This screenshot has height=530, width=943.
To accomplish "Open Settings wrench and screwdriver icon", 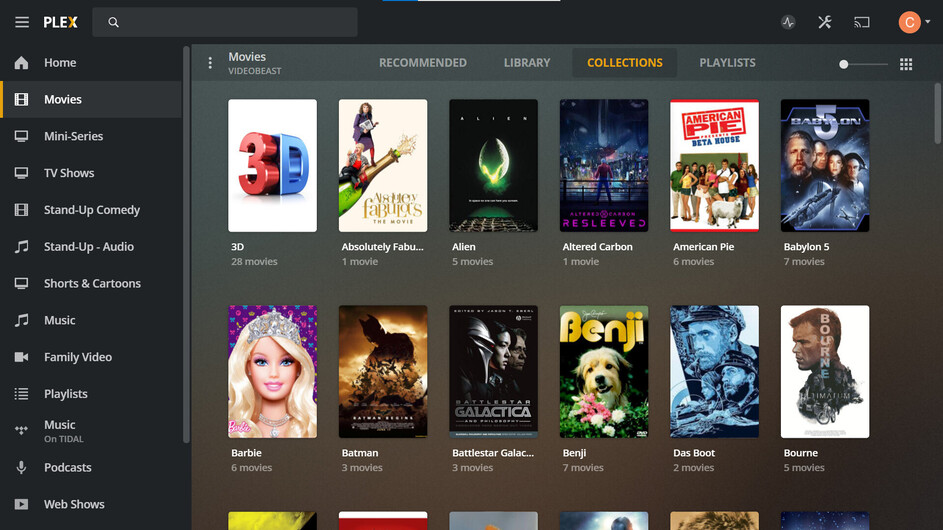I will coord(825,22).
